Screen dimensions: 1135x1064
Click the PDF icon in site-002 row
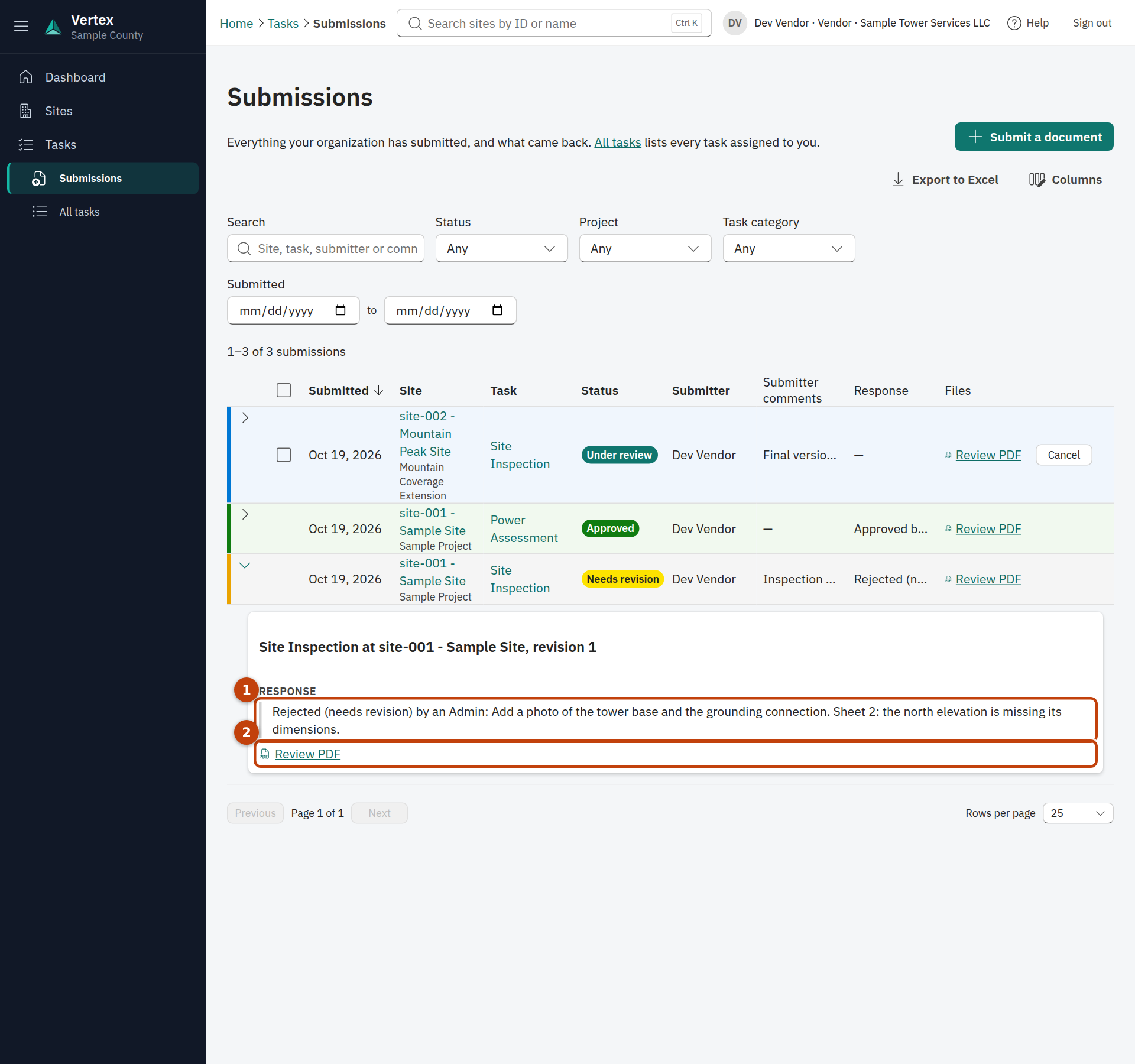point(948,455)
